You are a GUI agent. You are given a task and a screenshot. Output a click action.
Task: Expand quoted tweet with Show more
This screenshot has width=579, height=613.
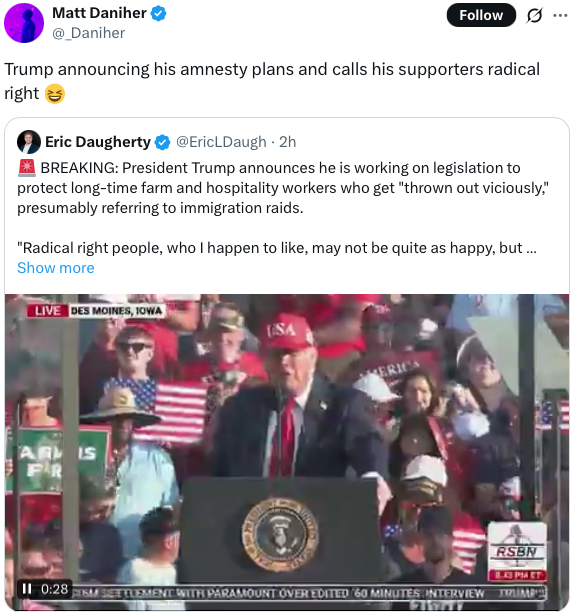56,268
